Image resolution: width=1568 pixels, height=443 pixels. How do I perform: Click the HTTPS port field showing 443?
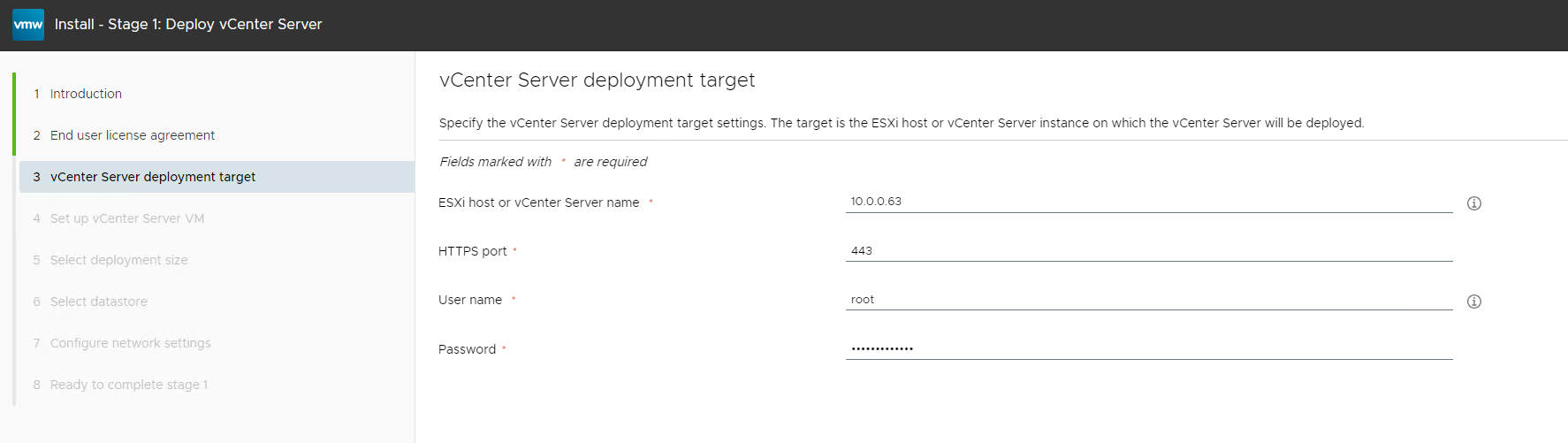coord(1148,251)
